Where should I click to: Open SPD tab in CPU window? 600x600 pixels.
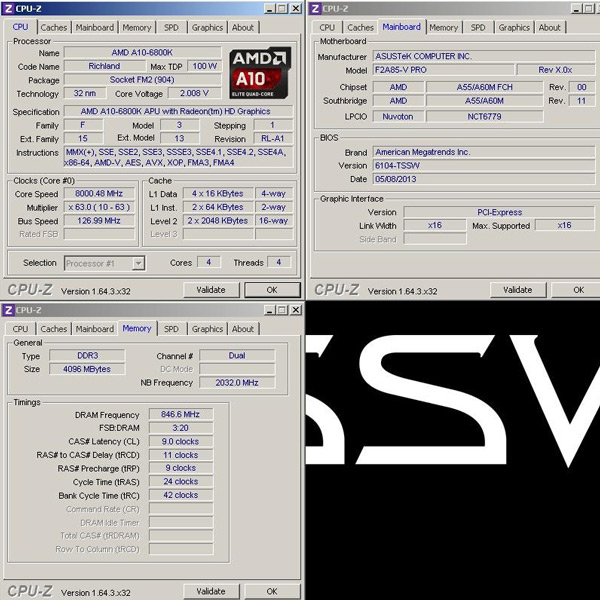(x=171, y=28)
